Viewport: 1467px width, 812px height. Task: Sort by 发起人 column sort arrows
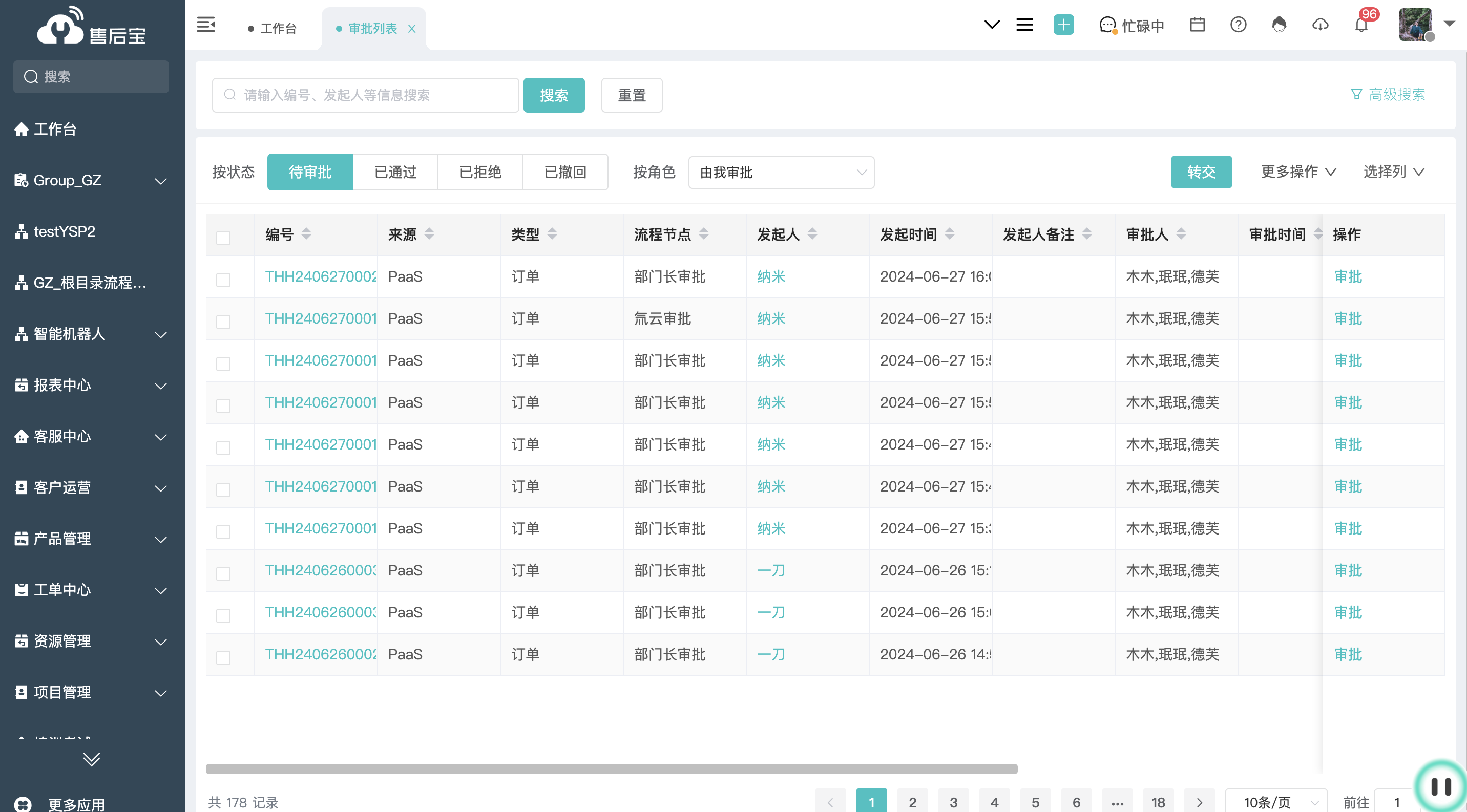[813, 233]
